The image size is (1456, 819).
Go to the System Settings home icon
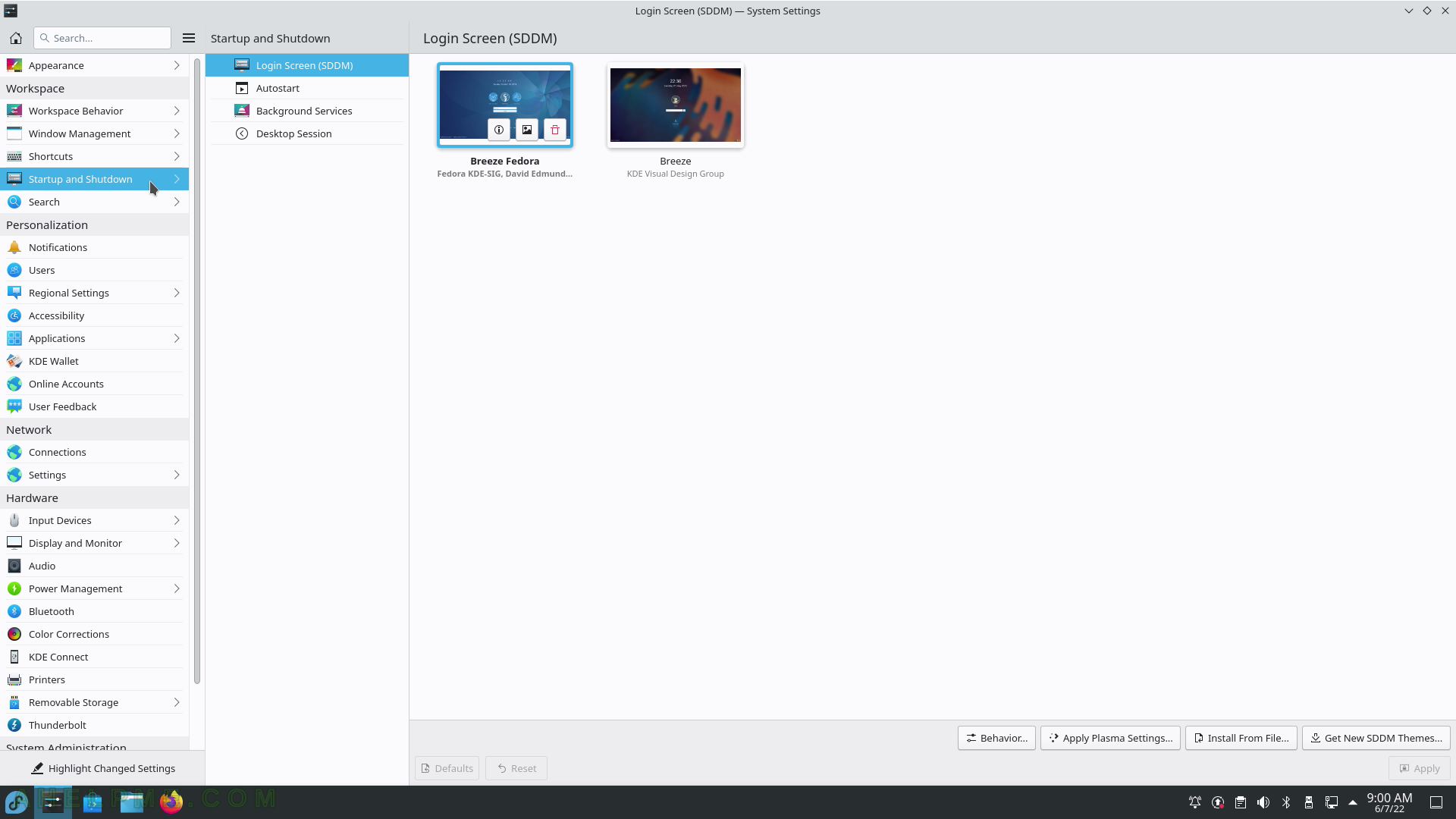(16, 38)
